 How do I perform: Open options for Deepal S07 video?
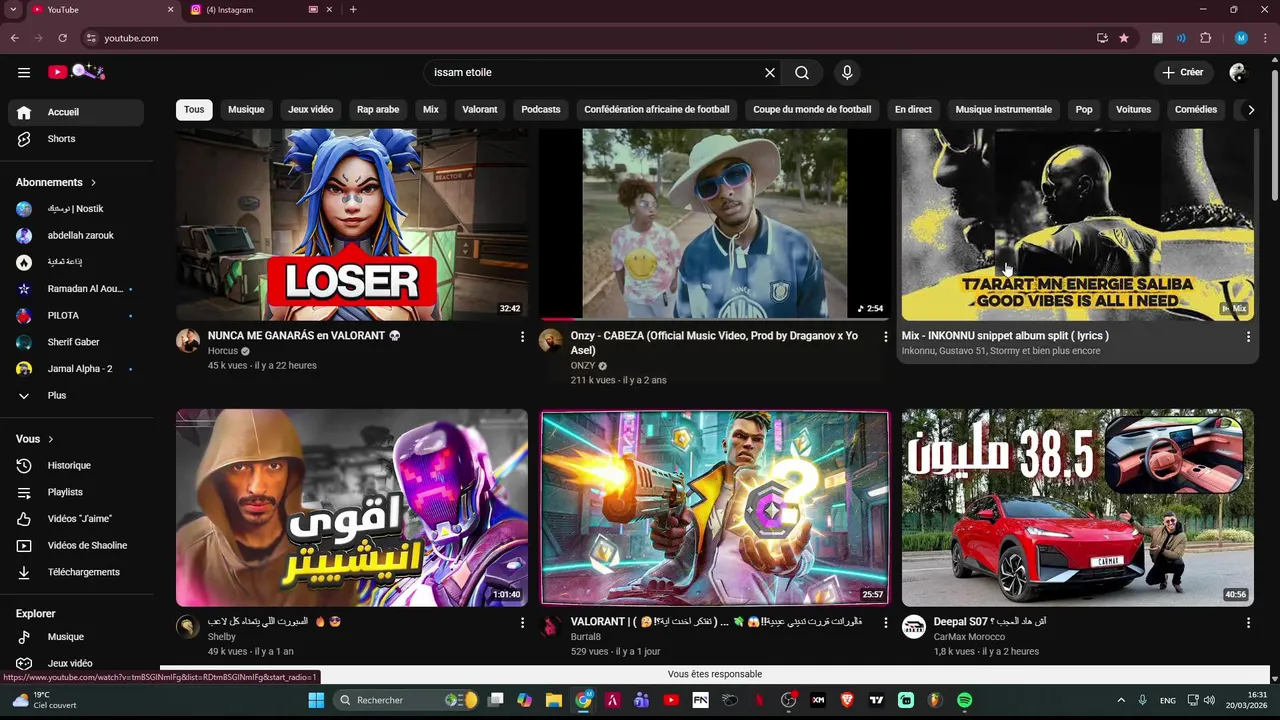point(1248,623)
